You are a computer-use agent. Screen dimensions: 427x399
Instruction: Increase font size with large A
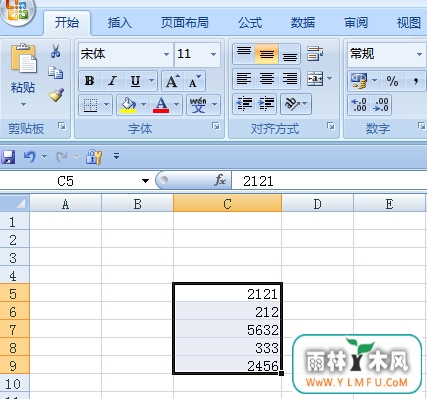pyautogui.click(x=173, y=81)
